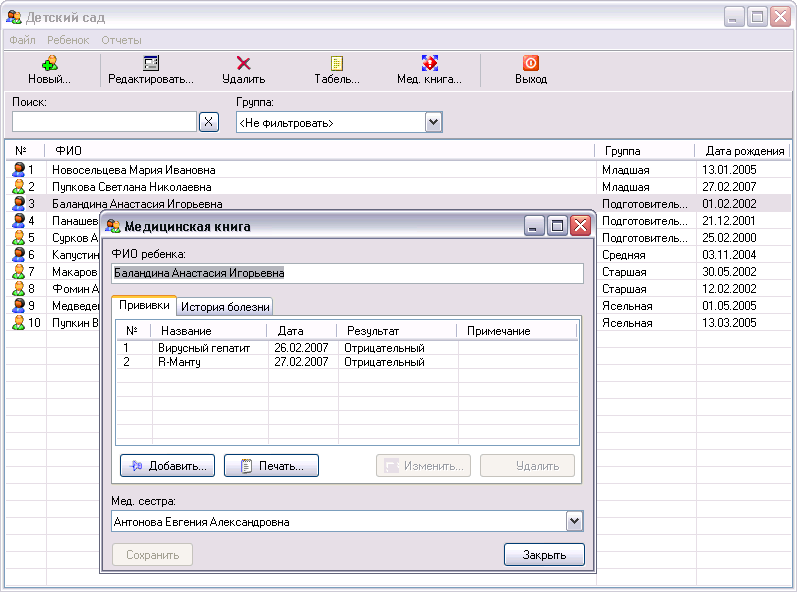
Task: Click the child icon in row 4
Action: point(19,221)
